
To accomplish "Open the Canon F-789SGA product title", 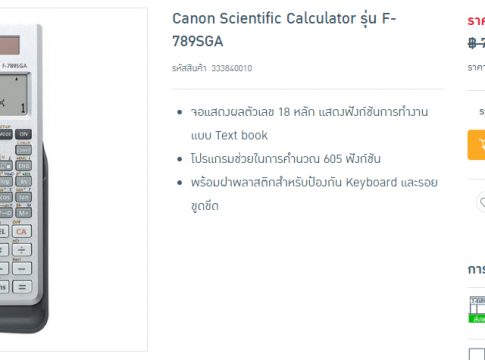I will (x=284, y=30).
